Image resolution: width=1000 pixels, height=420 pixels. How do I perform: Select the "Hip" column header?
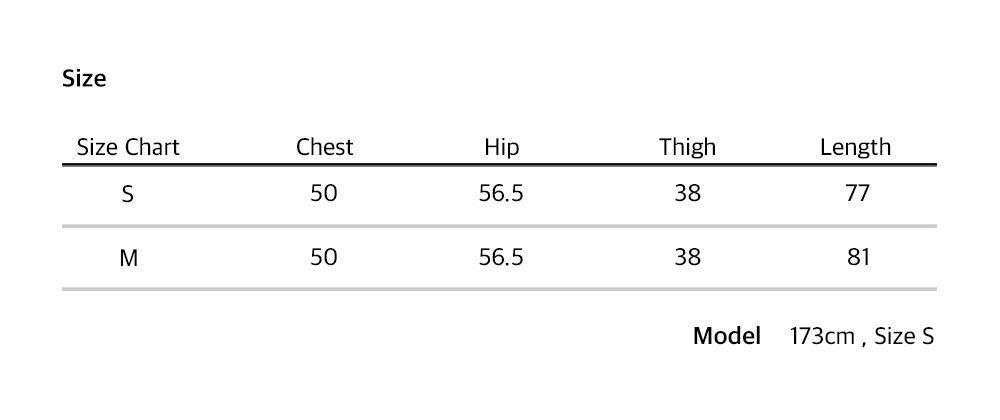(x=501, y=148)
